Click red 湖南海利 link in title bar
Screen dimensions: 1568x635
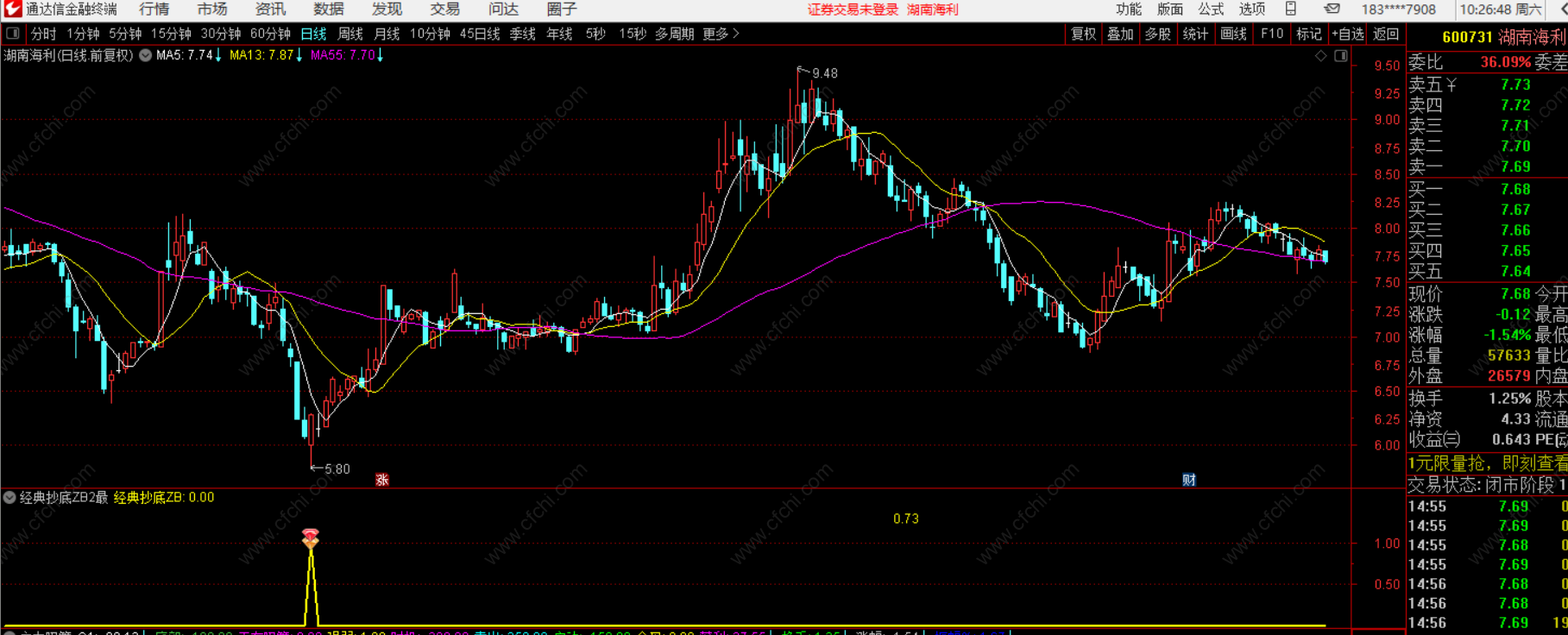(932, 9)
